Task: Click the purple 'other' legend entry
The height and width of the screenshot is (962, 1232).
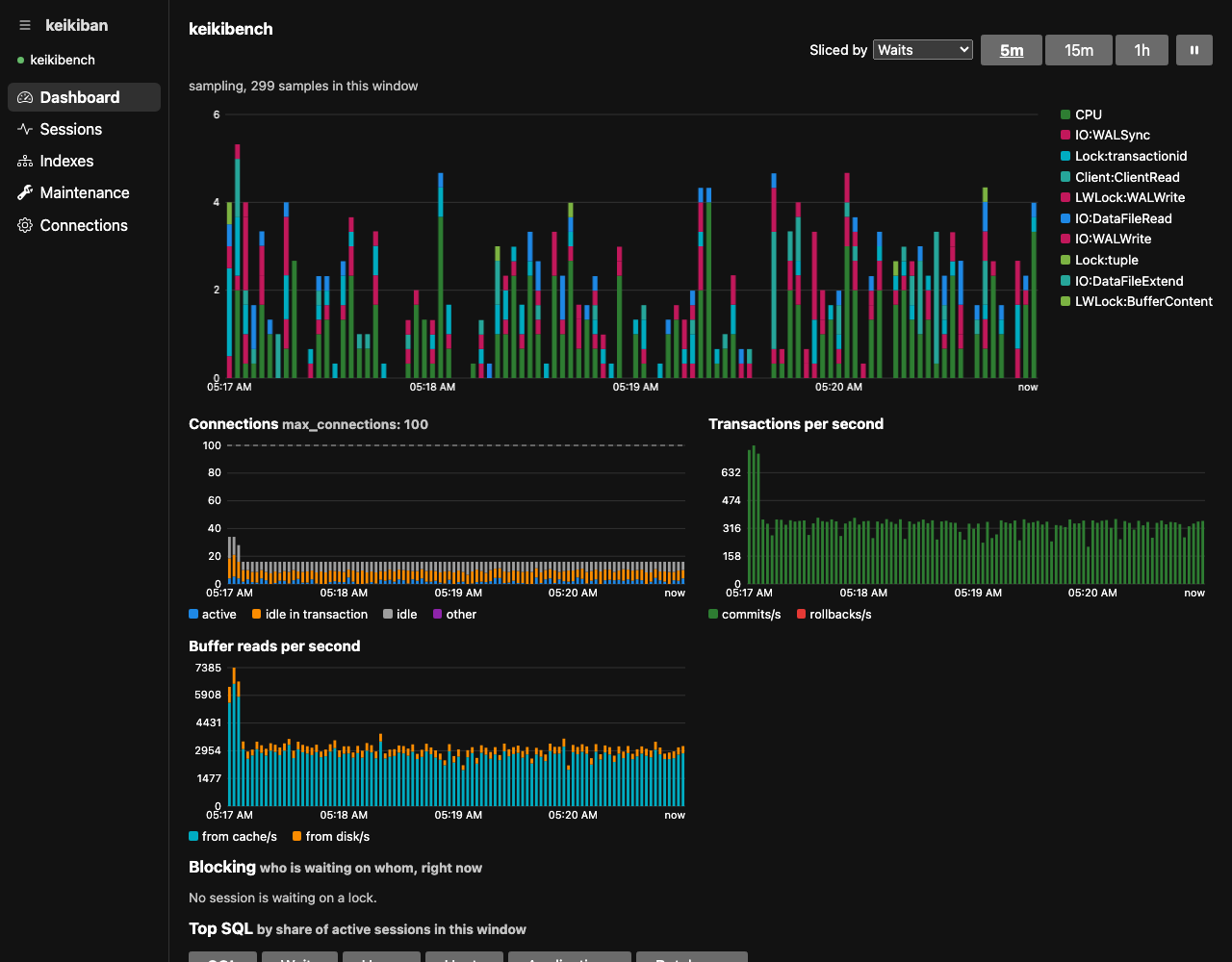Action: click(454, 614)
